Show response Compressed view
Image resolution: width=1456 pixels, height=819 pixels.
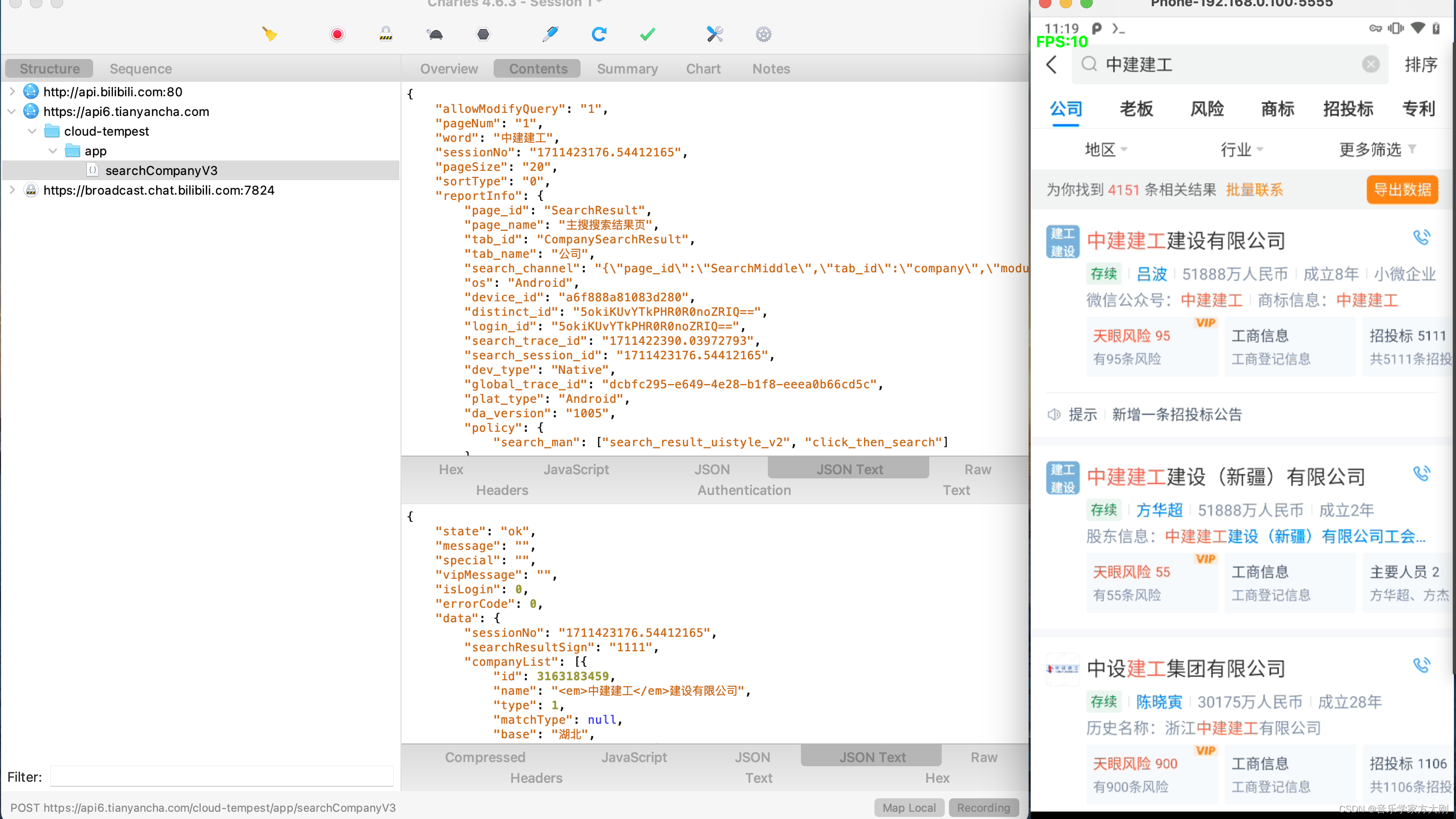485,757
